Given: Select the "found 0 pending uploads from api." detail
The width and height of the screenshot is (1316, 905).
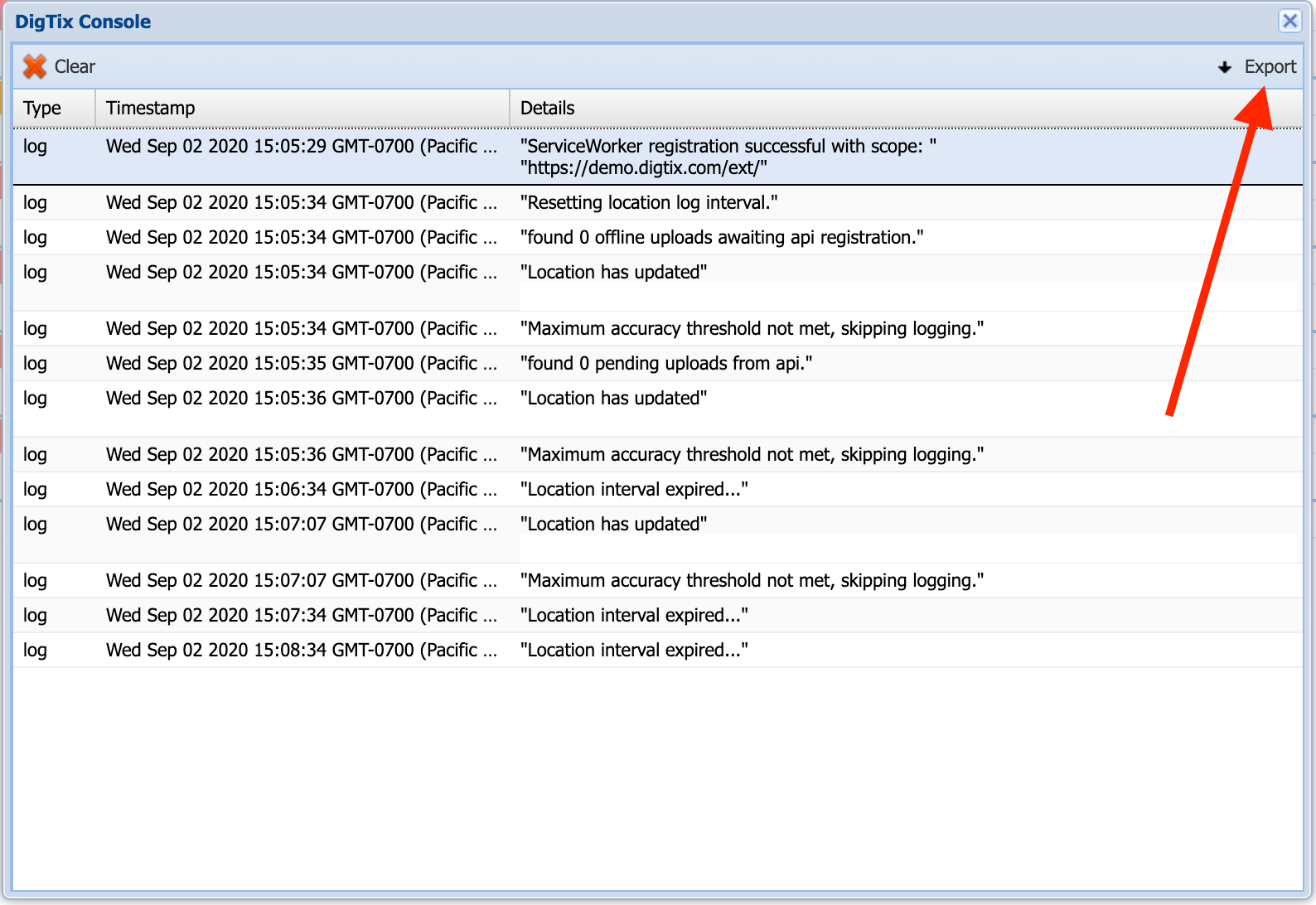Looking at the screenshot, I should [666, 363].
